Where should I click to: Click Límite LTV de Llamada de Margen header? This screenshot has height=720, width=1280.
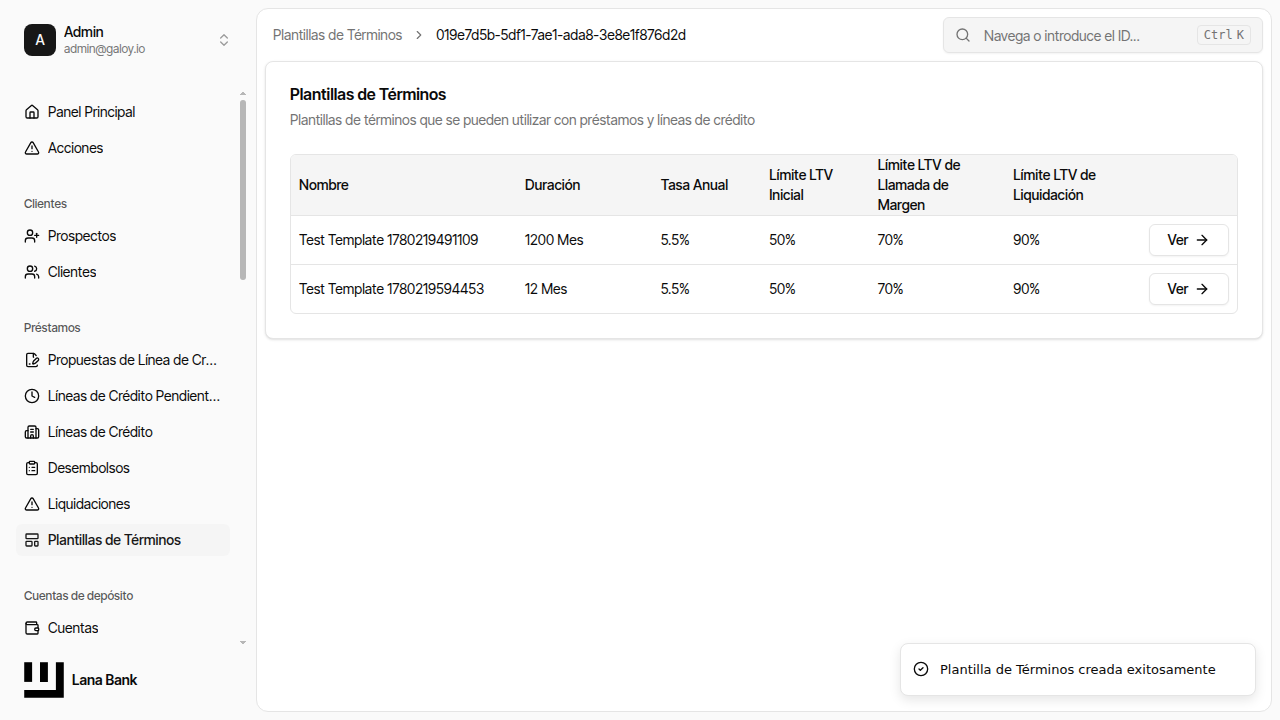click(919, 185)
